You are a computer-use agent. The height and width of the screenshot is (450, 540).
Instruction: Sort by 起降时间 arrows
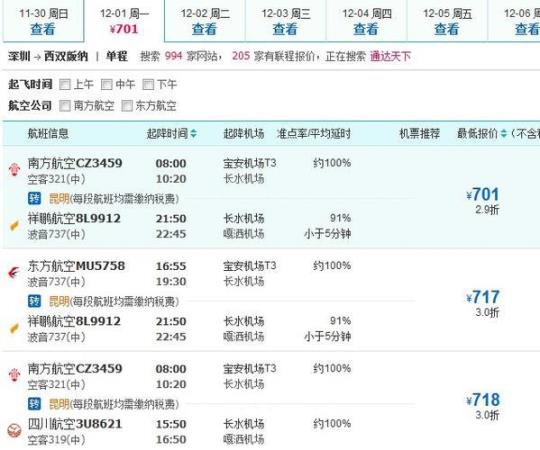(x=194, y=134)
